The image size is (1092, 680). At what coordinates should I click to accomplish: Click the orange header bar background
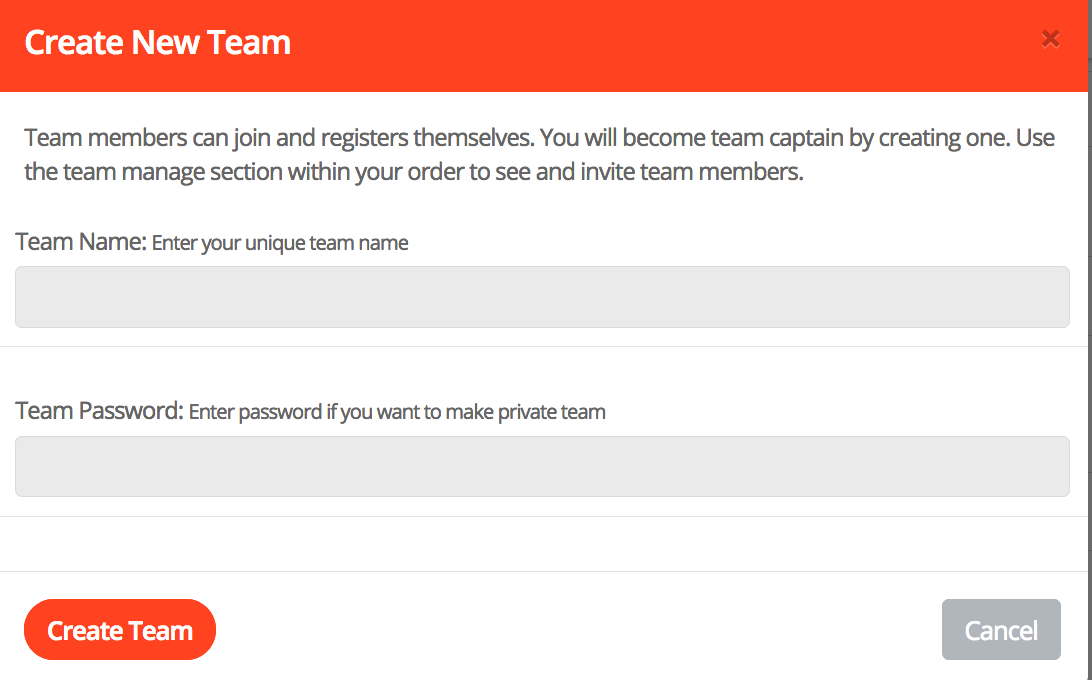click(x=650, y=45)
